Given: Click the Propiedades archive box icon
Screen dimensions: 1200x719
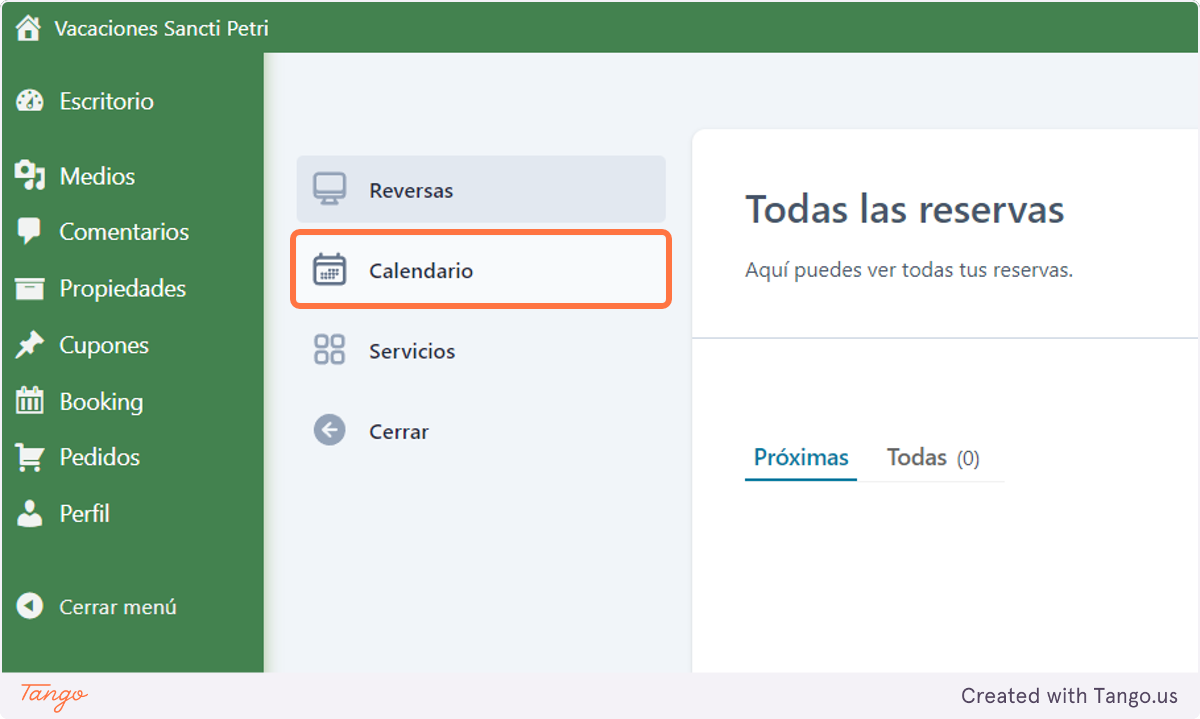Looking at the screenshot, I should tap(30, 289).
